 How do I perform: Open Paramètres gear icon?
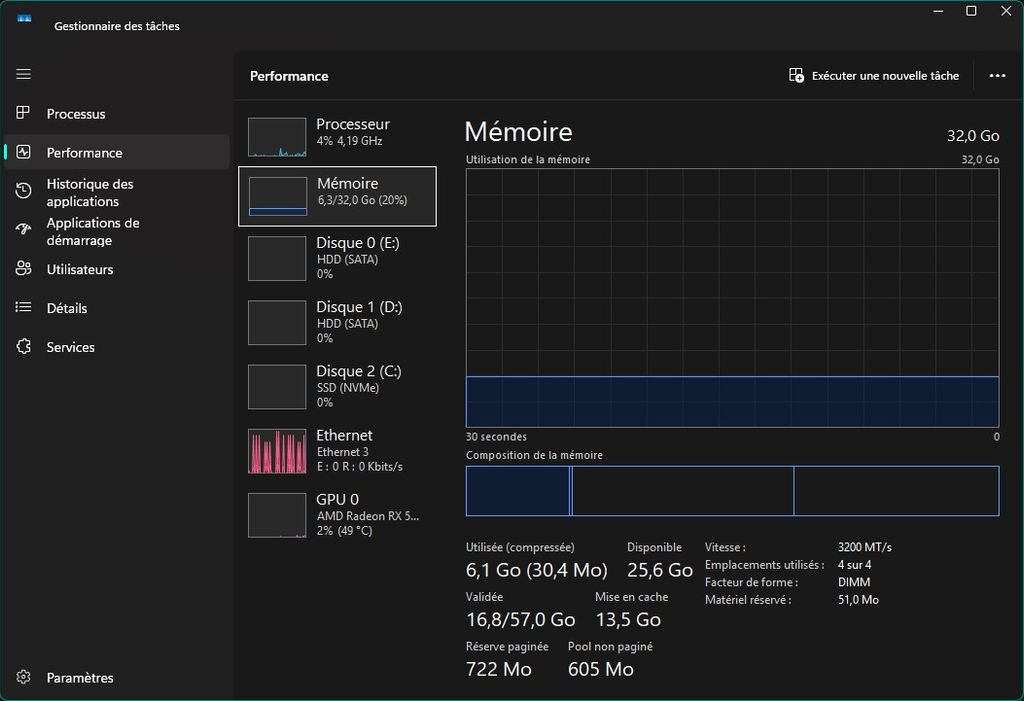click(24, 677)
